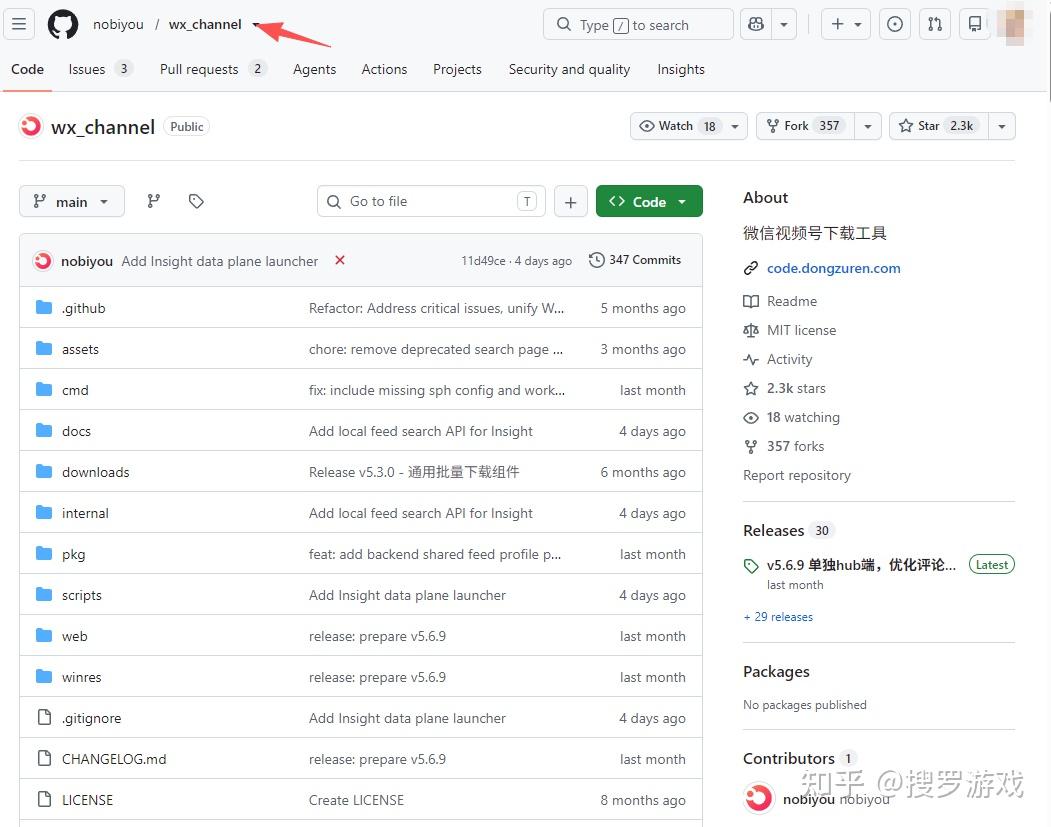Expand Fork options dropdown arrow
Screen dimensions: 1051x827
(x=868, y=126)
